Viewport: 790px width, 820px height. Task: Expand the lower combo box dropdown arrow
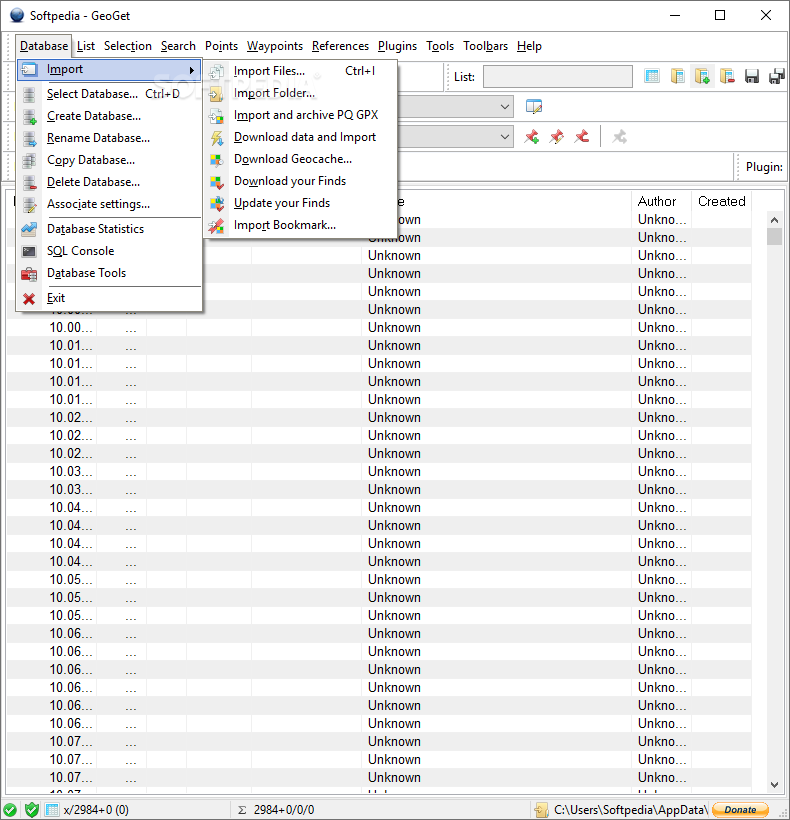(505, 137)
